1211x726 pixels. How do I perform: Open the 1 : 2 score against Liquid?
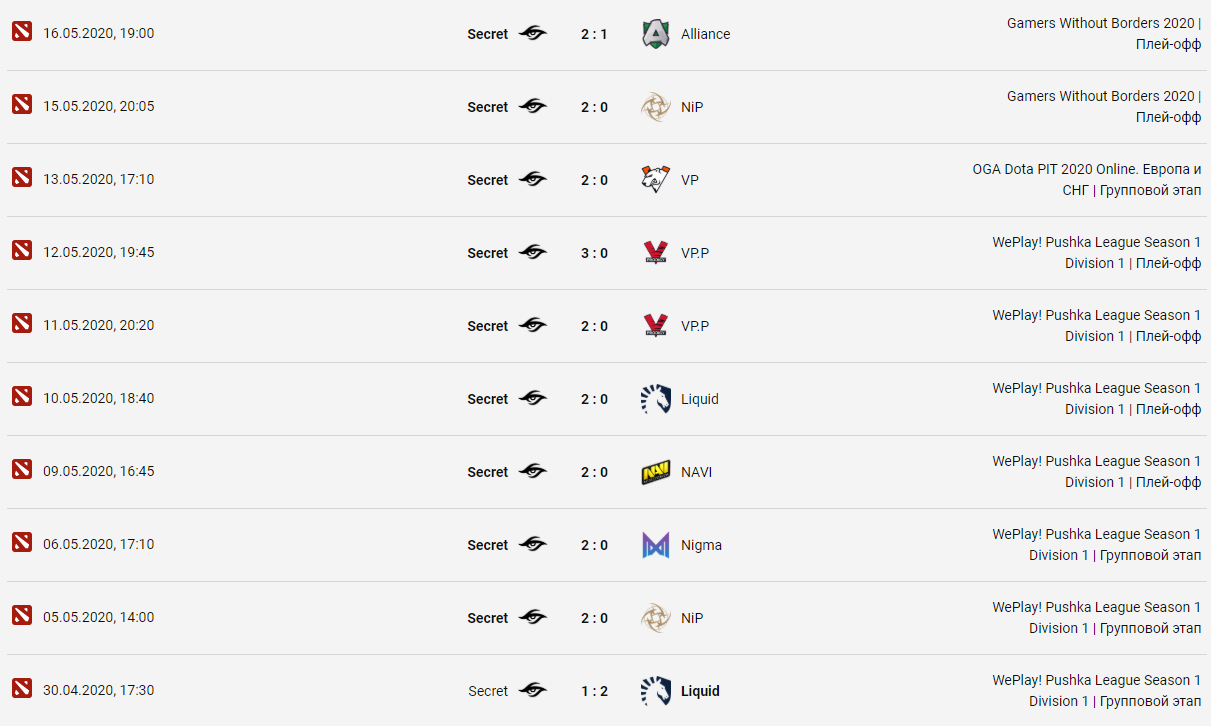point(594,691)
